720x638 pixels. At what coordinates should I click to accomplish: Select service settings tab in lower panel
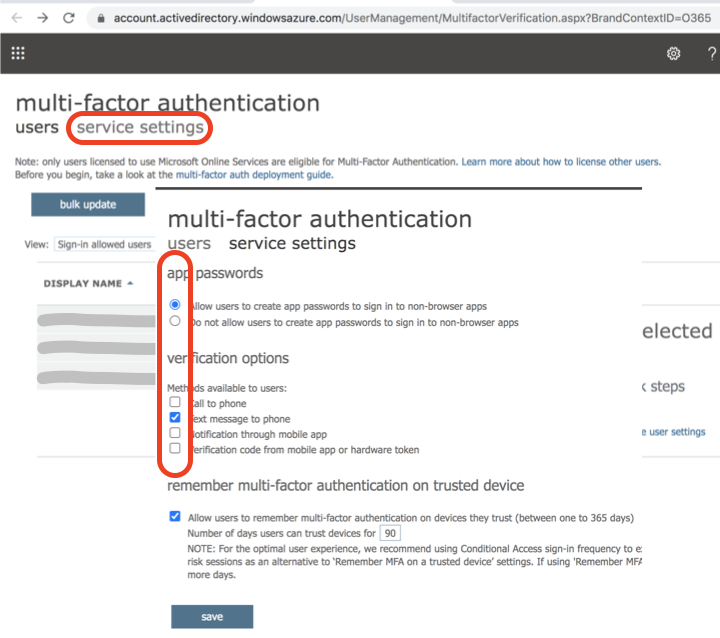(292, 243)
